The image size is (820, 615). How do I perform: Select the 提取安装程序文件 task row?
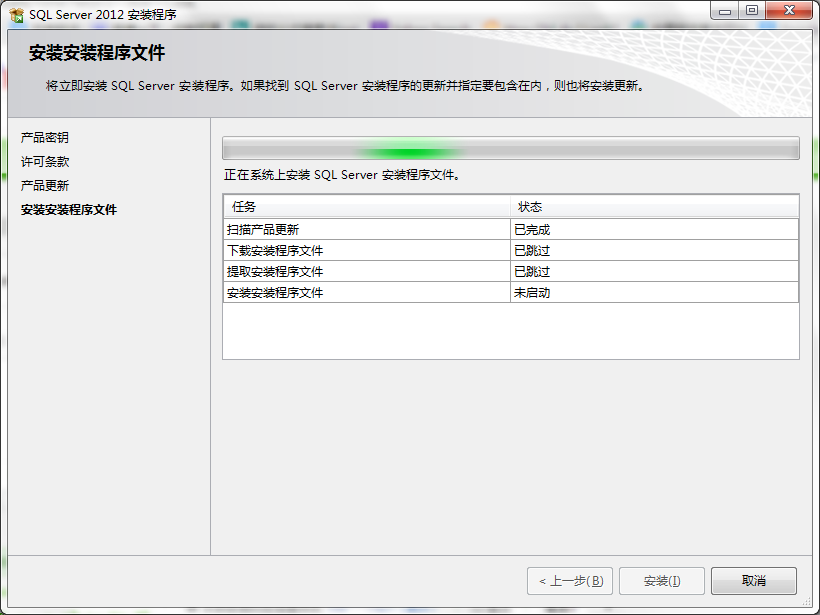(x=510, y=271)
